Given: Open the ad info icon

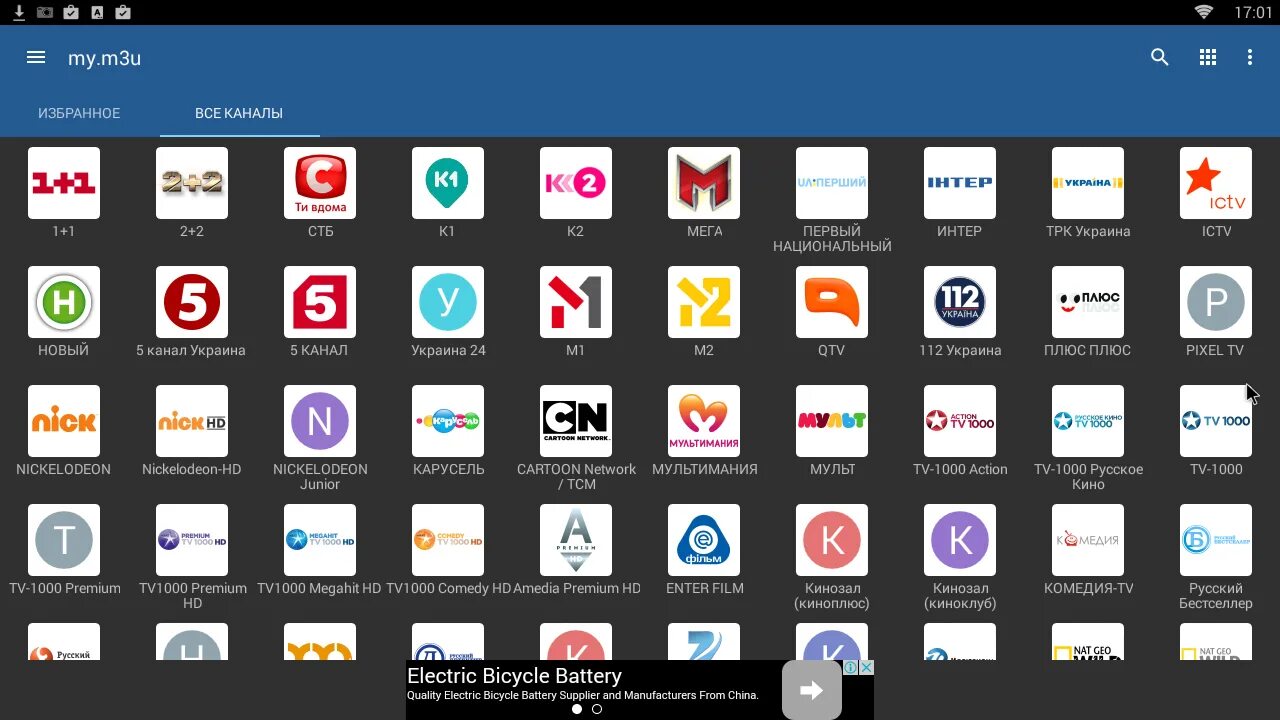Looking at the screenshot, I should [x=850, y=667].
